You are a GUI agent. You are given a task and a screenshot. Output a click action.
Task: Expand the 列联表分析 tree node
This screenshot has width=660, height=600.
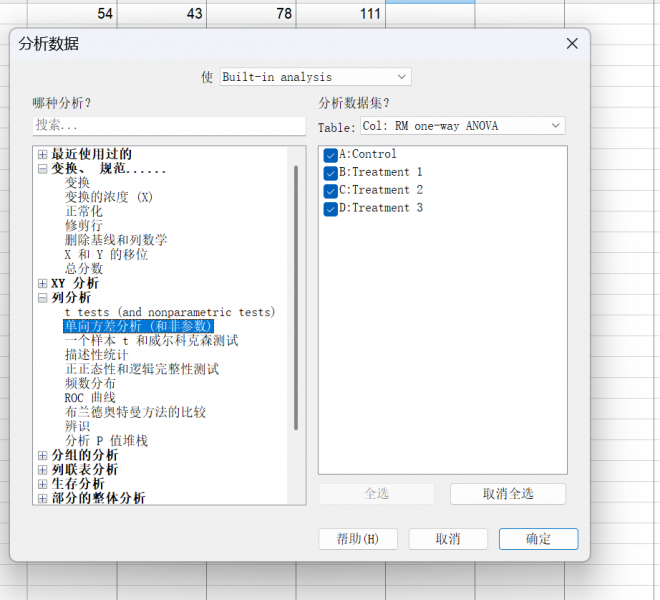pyautogui.click(x=42, y=469)
